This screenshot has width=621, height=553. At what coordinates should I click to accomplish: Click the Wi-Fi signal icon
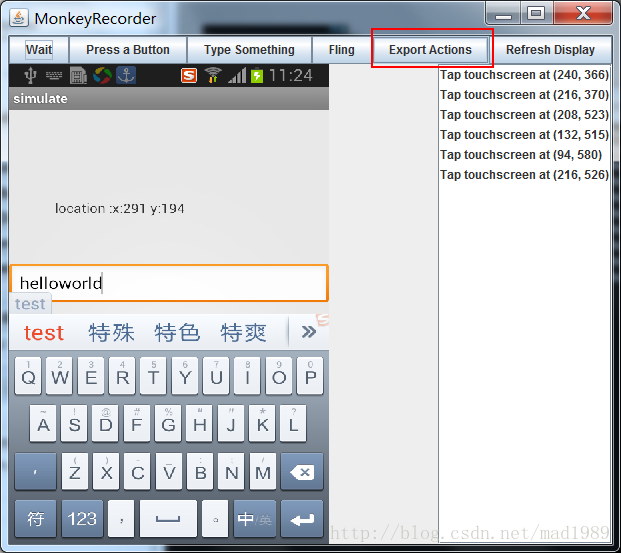click(213, 75)
